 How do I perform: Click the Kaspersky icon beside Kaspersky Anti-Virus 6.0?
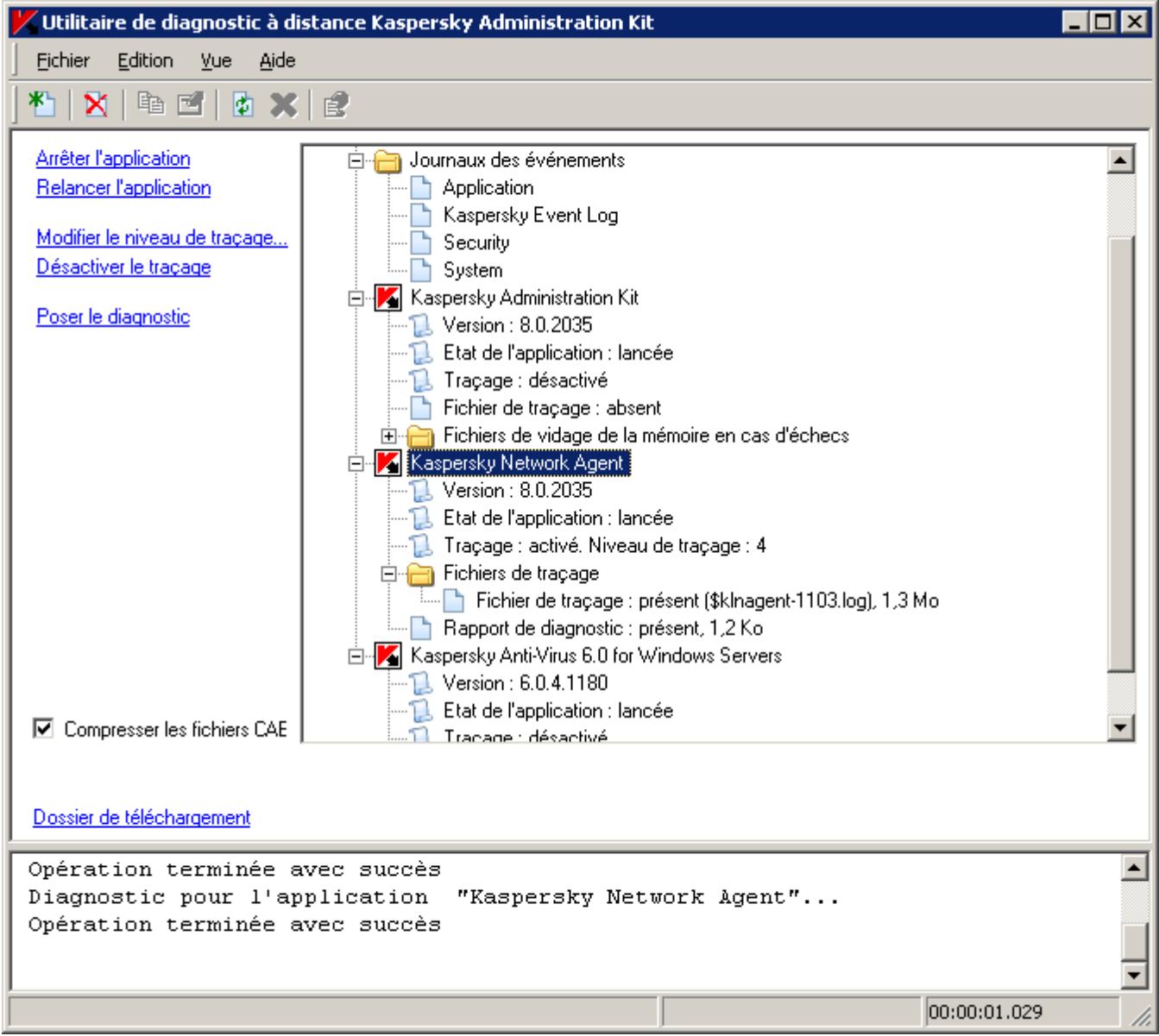tap(387, 656)
